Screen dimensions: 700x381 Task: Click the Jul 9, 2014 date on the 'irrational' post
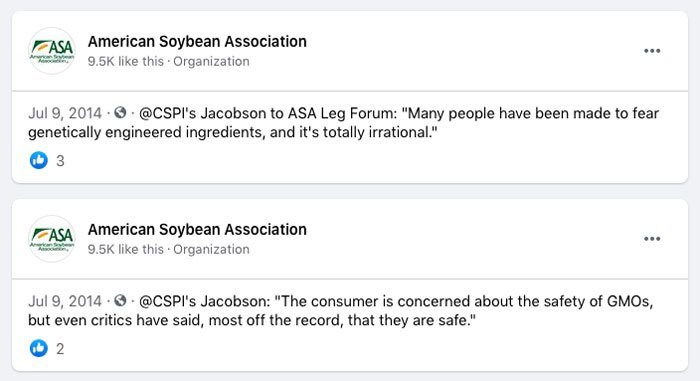65,113
